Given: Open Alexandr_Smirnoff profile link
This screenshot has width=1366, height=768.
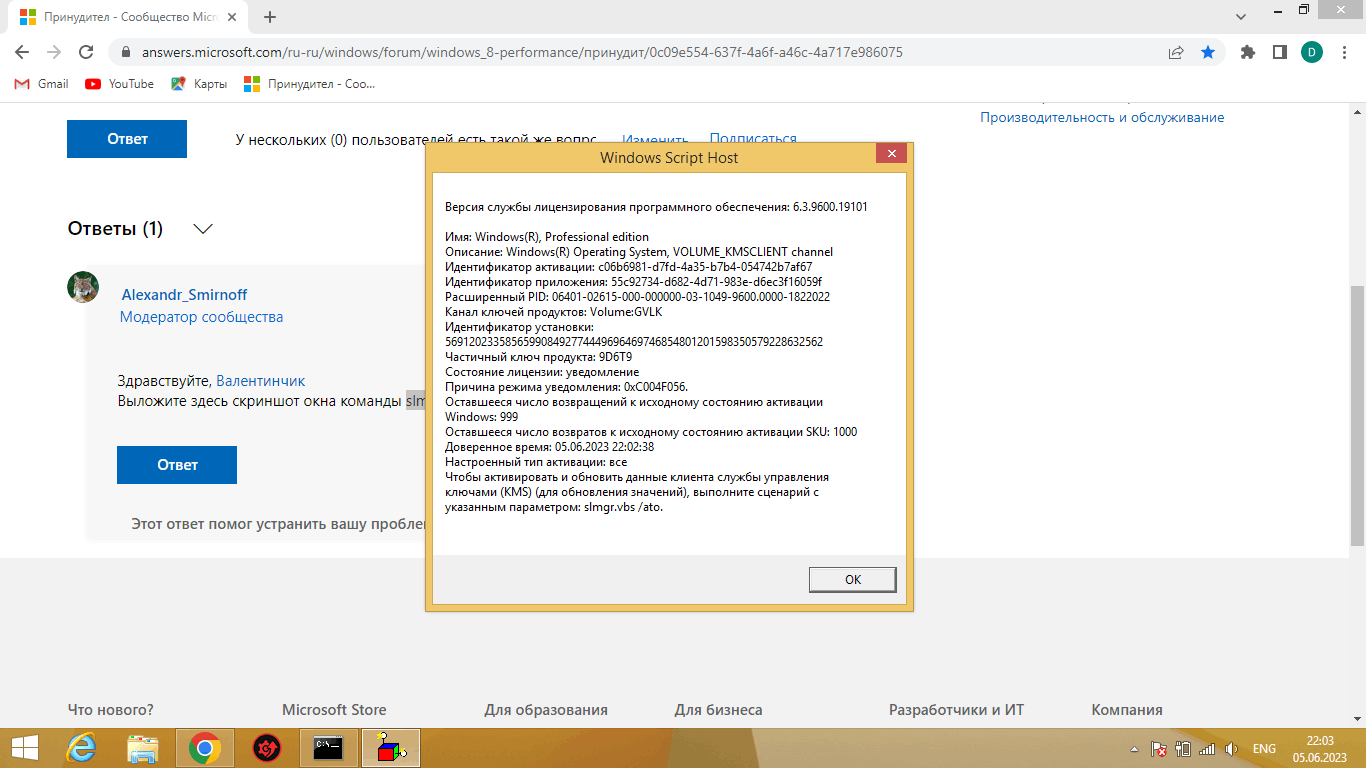Looking at the screenshot, I should [184, 294].
